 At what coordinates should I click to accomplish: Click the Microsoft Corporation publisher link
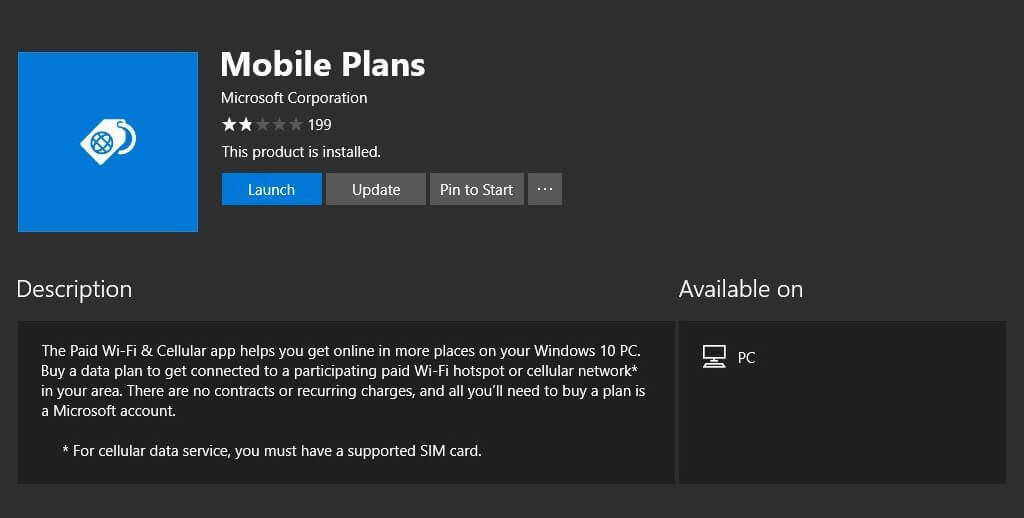point(294,98)
